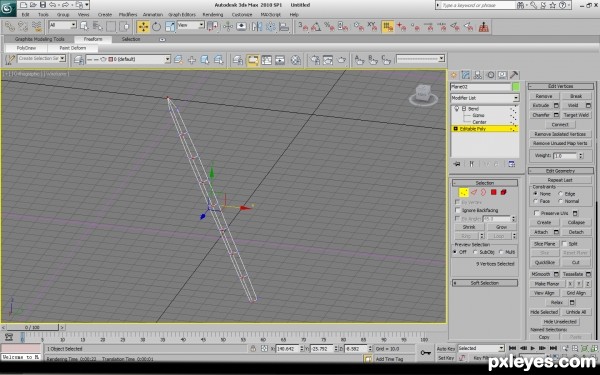Viewport: 600px width, 375px height.
Task: Select Vertex sub-object level icon
Action: [464, 192]
